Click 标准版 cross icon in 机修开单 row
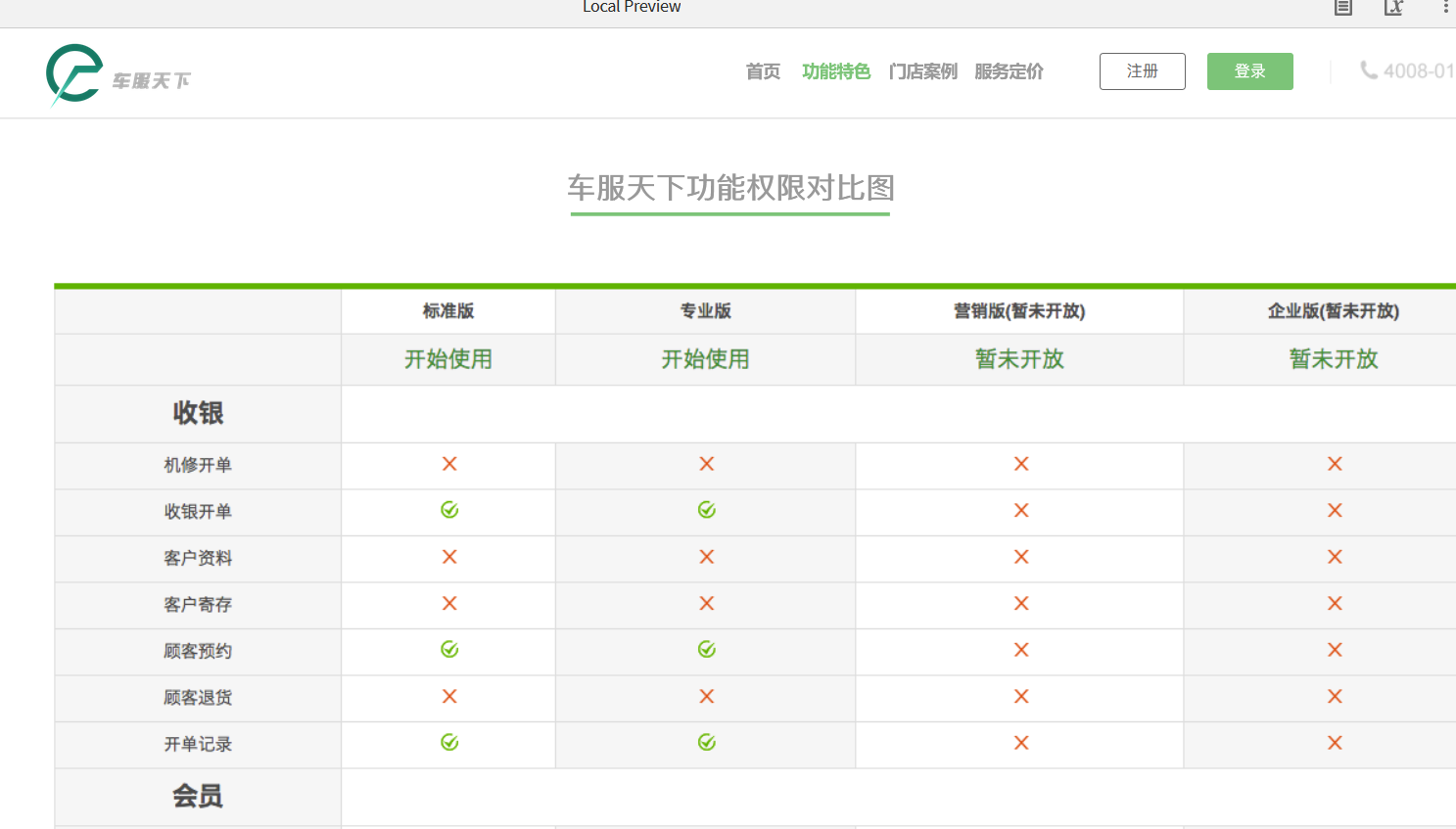This screenshot has height=829, width=1456. (x=449, y=464)
